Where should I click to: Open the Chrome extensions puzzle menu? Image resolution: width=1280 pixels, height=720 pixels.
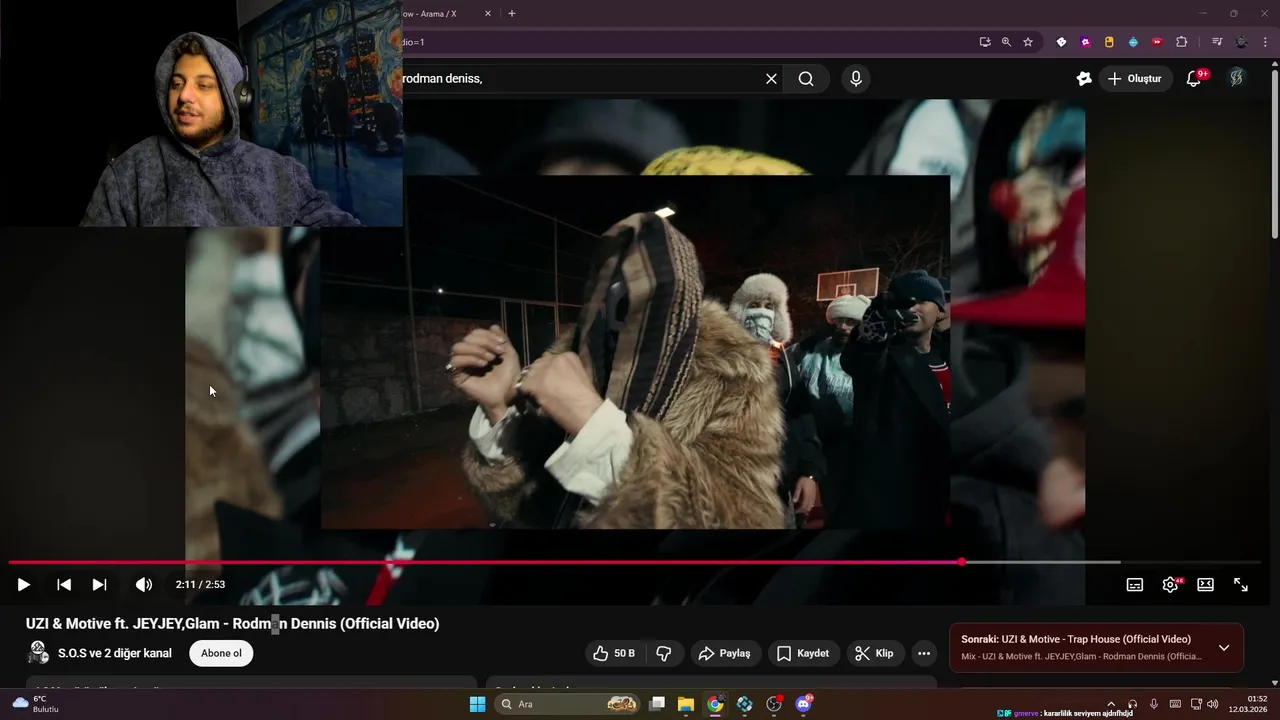[1182, 42]
